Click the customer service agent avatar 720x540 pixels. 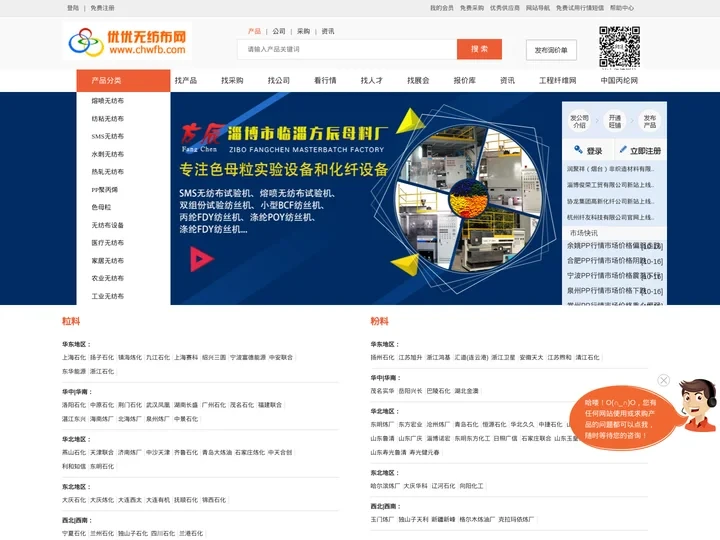coord(698,405)
